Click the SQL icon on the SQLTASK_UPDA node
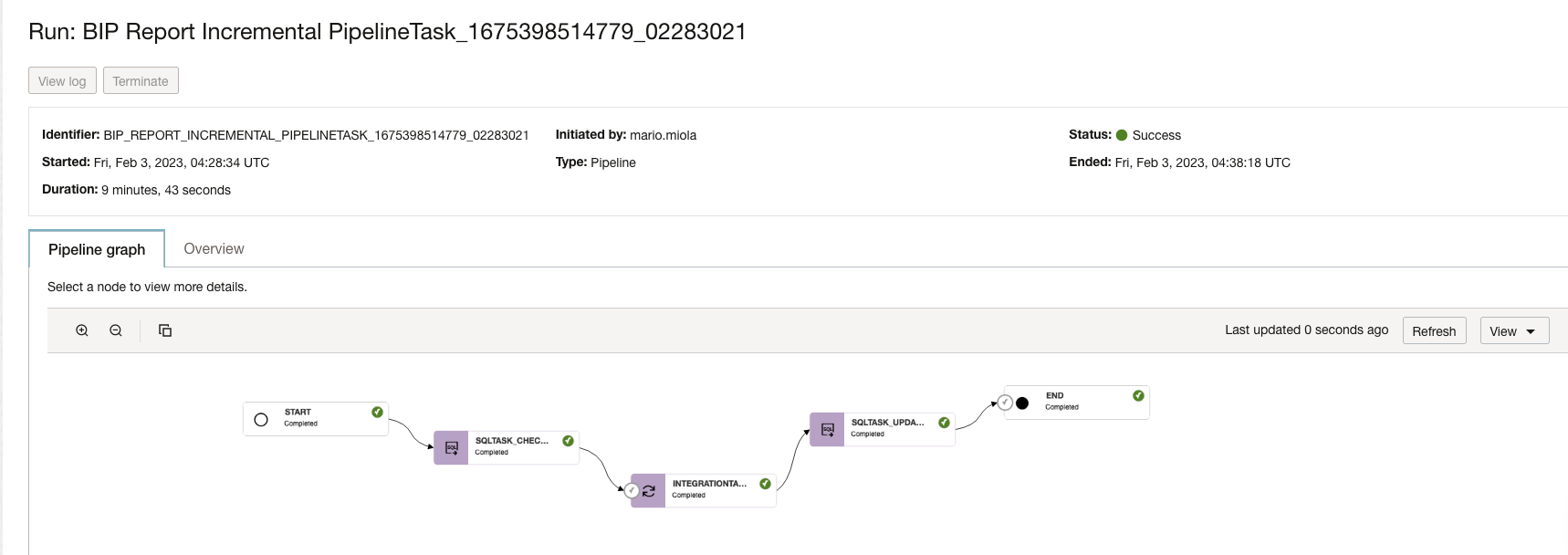The image size is (1568, 555). [826, 429]
